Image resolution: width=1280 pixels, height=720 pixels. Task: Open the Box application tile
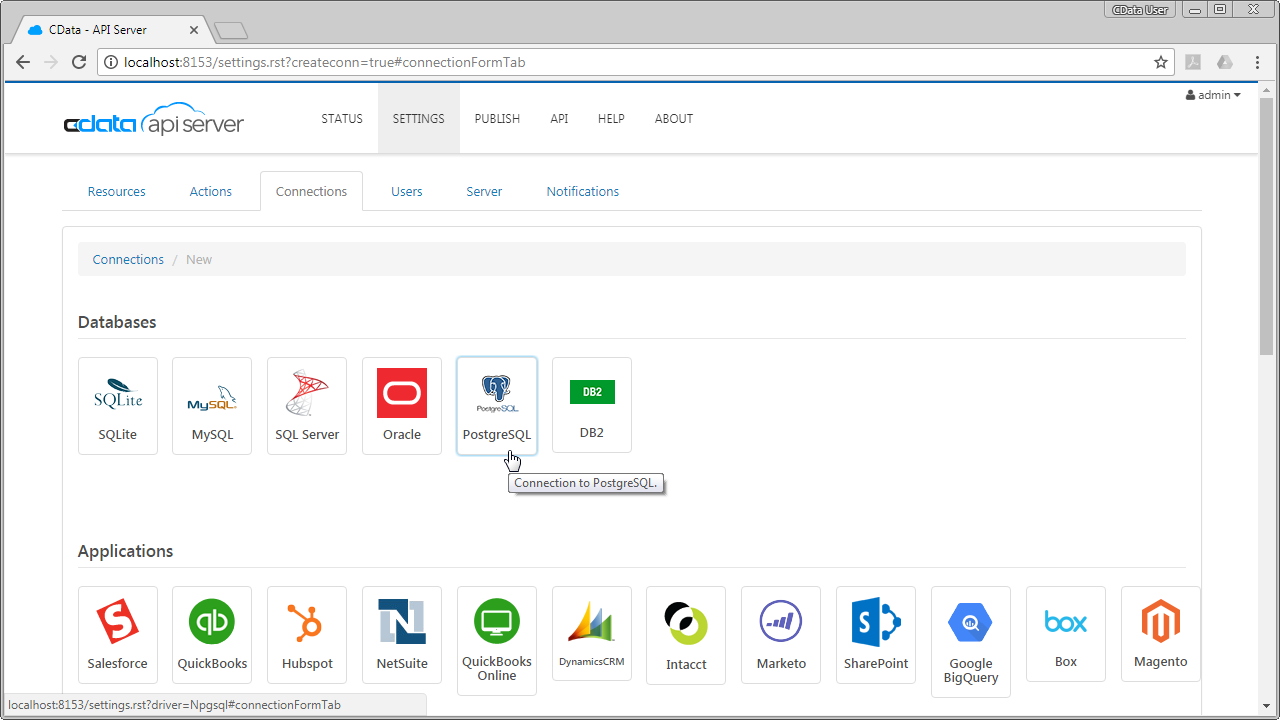click(x=1066, y=635)
